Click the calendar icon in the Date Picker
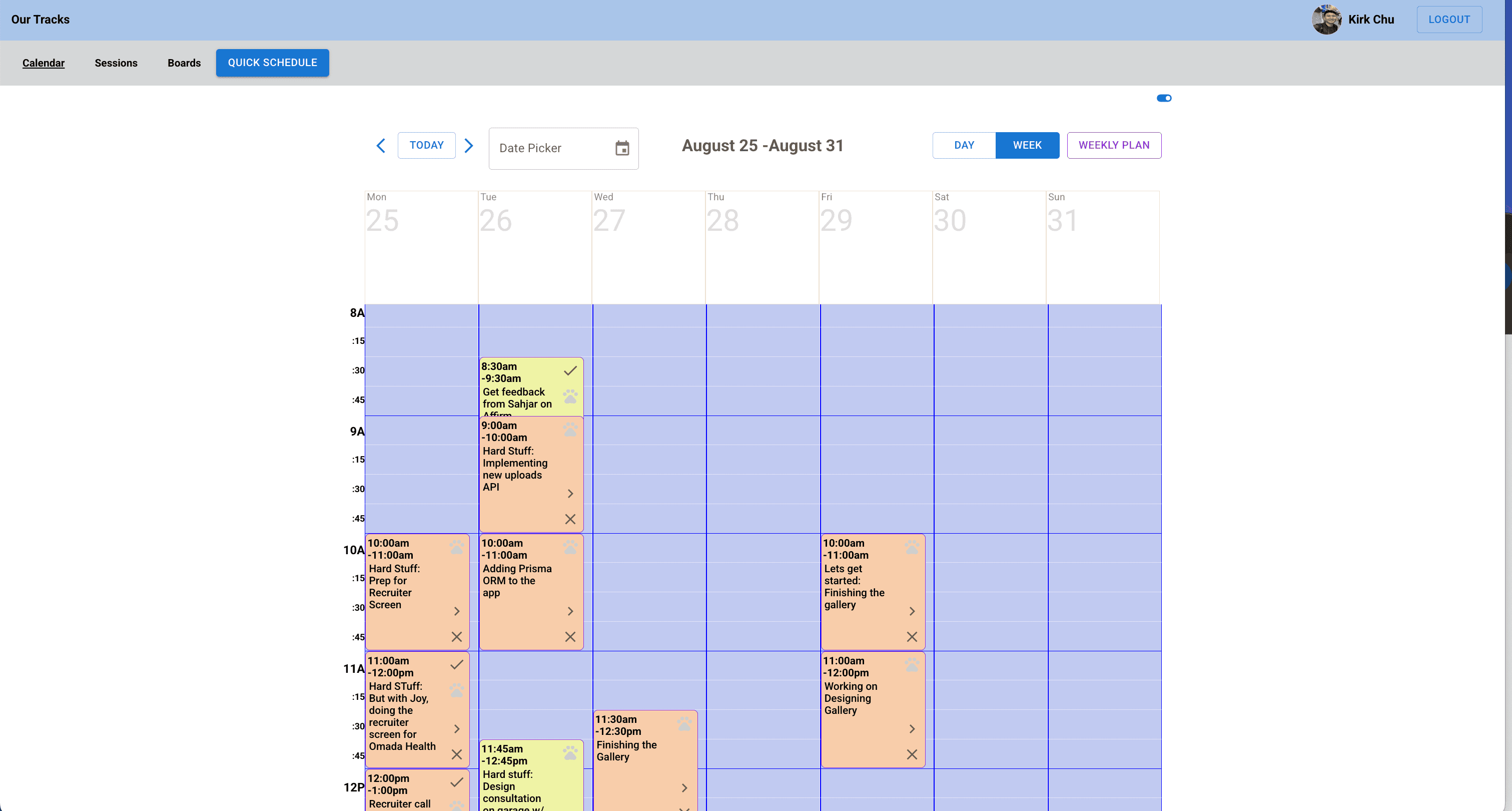Viewport: 1512px width, 811px height. coord(621,148)
